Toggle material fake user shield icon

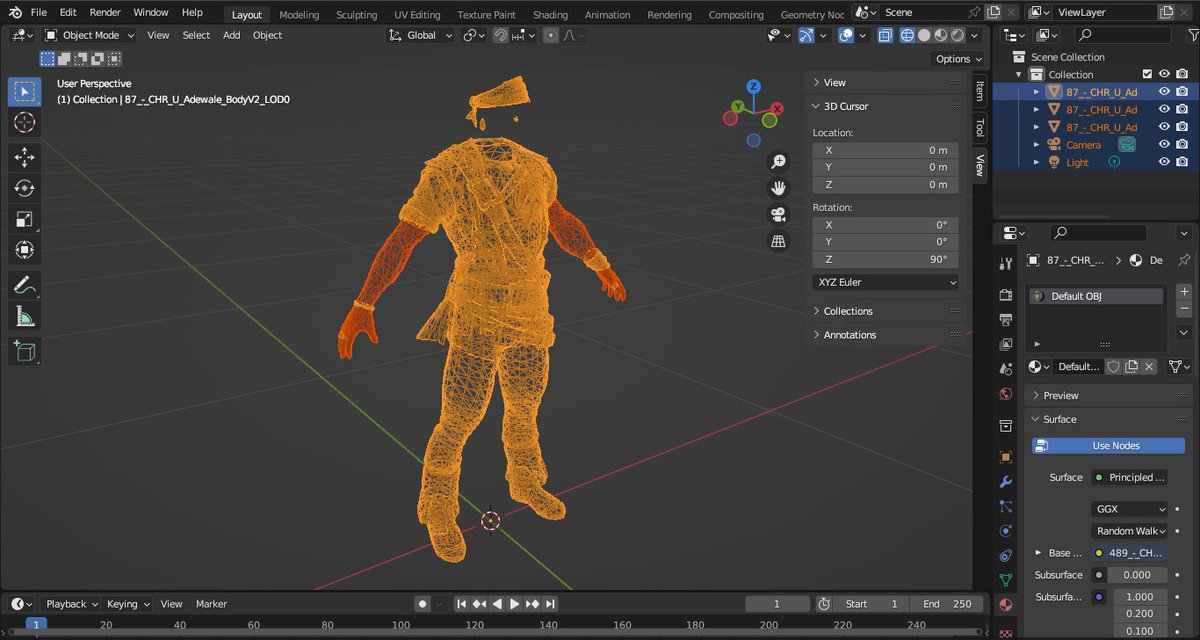pos(1113,367)
